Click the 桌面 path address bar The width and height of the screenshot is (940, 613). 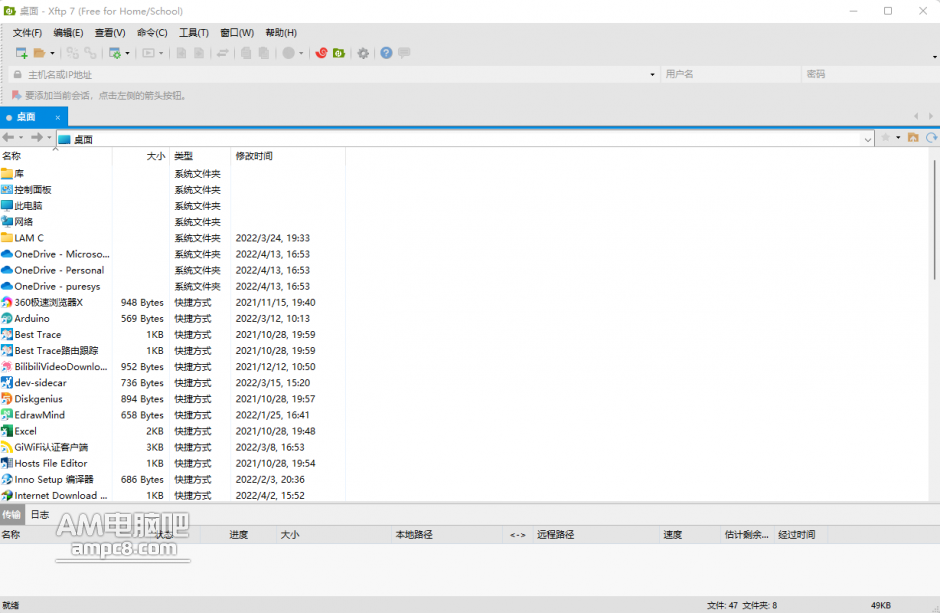point(465,139)
